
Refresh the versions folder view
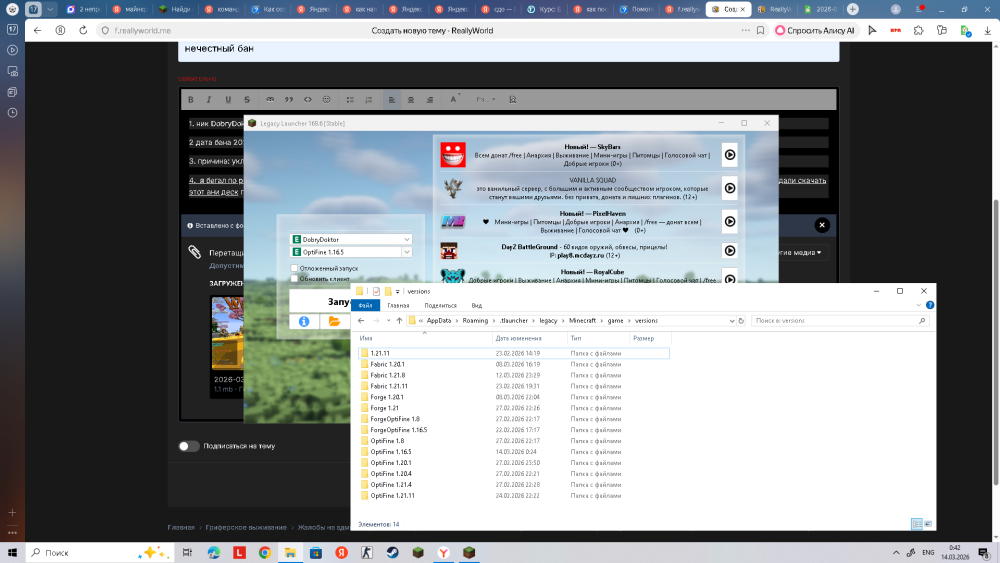coord(741,321)
